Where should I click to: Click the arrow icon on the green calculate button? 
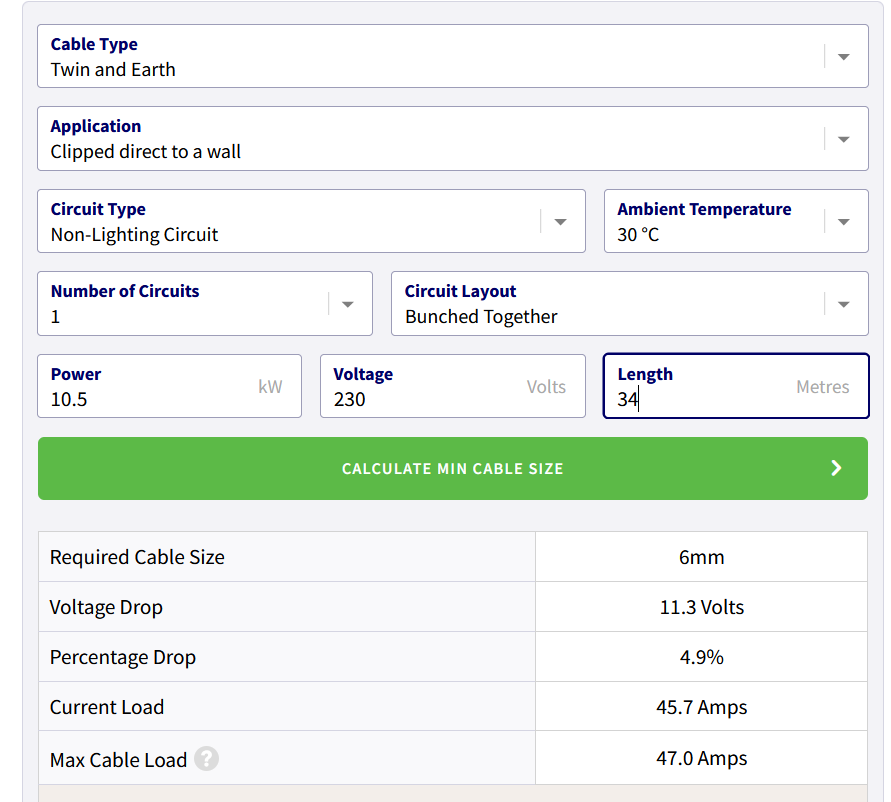(836, 468)
